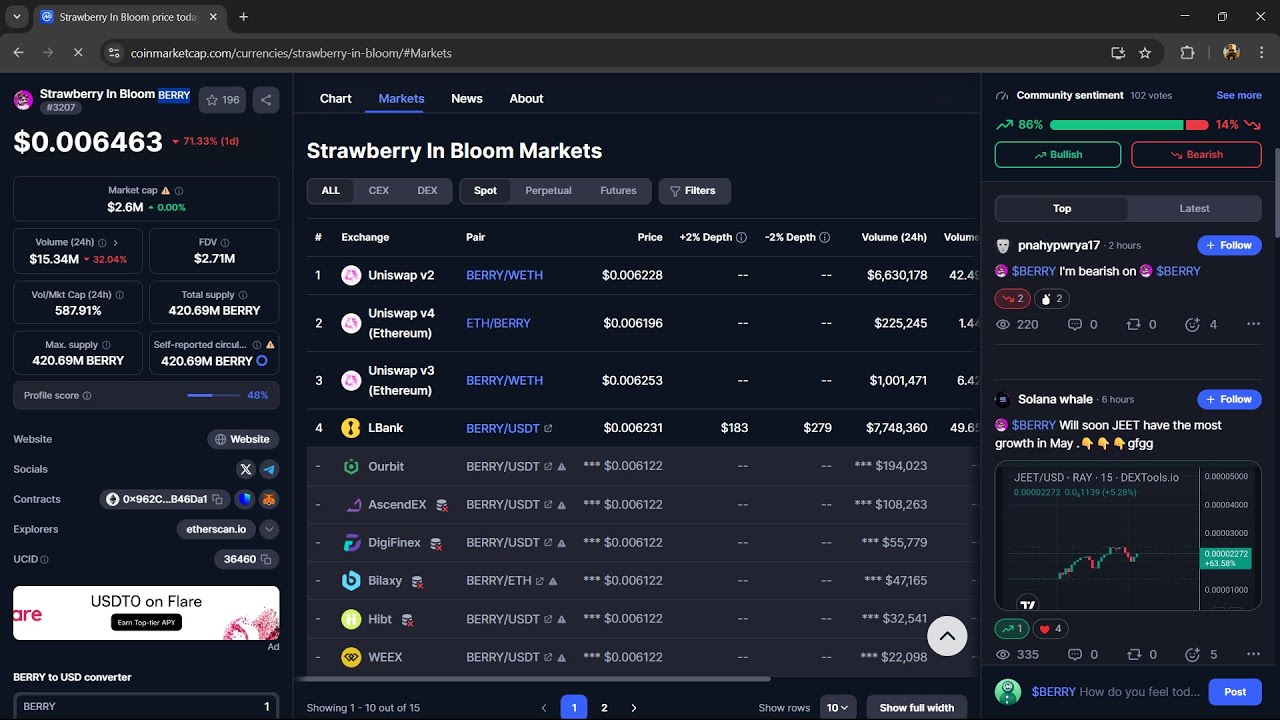
Task: Add token to MetaMask via fox icon
Action: pos(269,499)
